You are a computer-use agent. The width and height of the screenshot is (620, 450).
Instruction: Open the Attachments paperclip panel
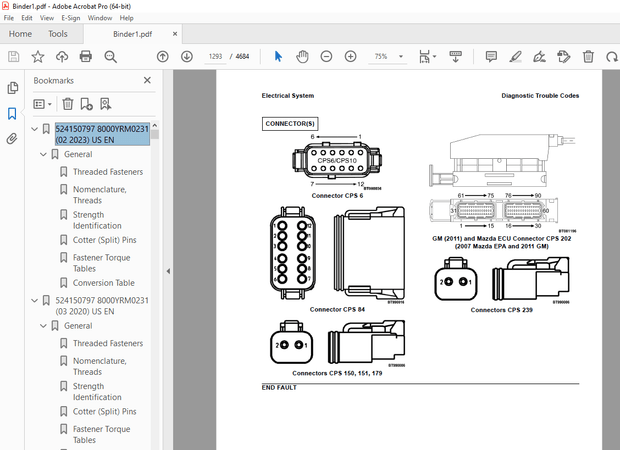pos(13,138)
